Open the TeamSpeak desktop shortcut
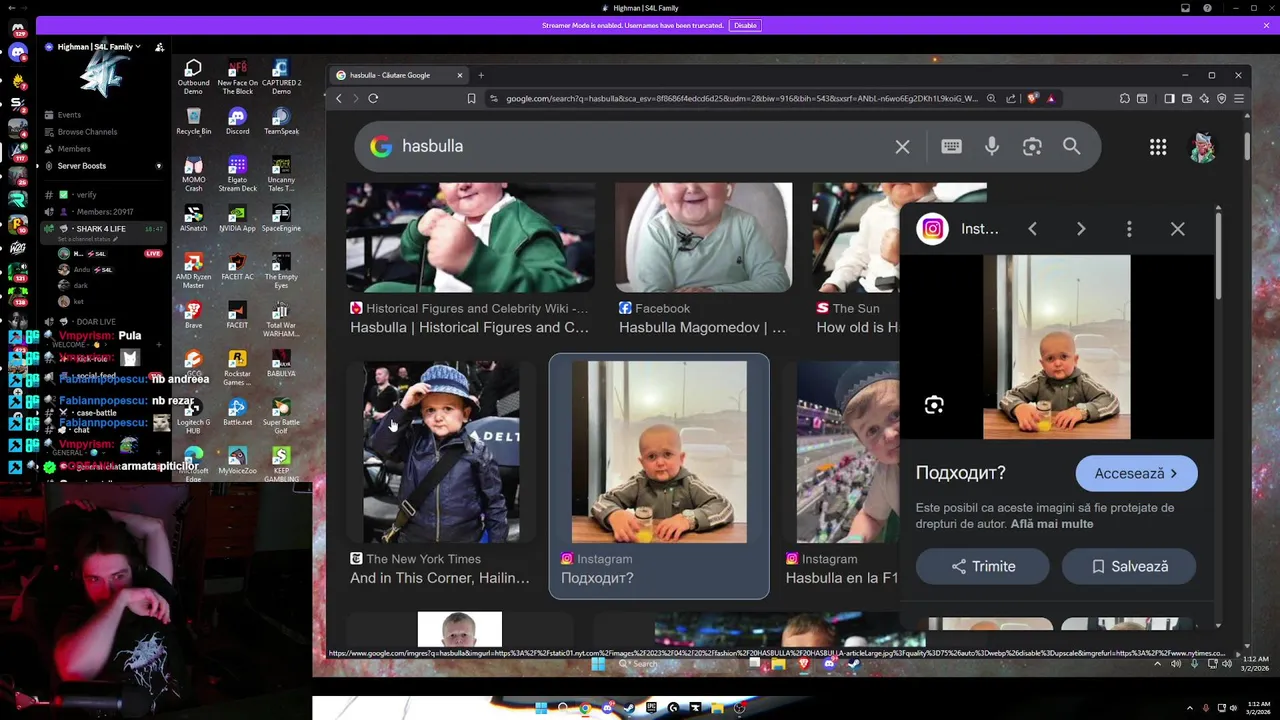Viewport: 1280px width, 720px height. (281, 122)
